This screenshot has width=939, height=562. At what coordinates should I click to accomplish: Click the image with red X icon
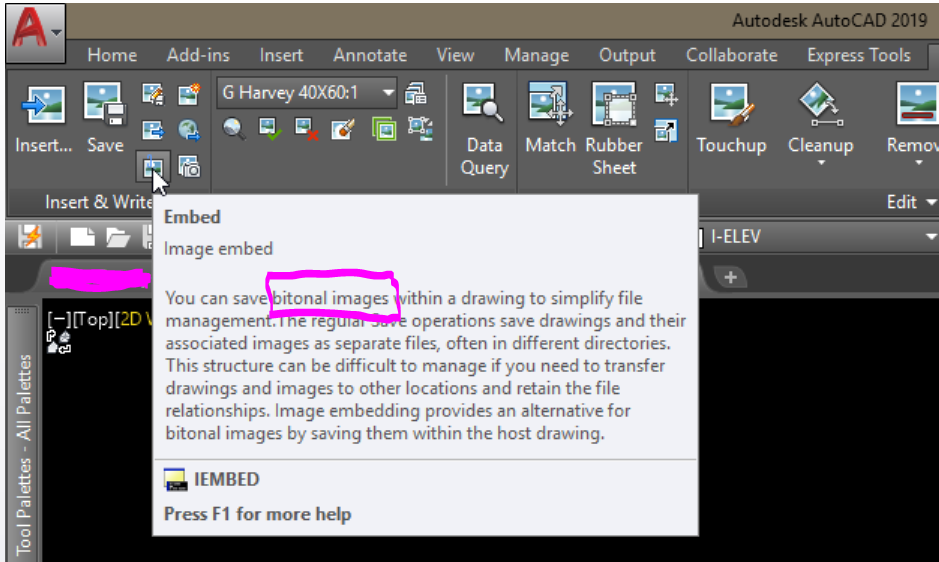point(306,128)
